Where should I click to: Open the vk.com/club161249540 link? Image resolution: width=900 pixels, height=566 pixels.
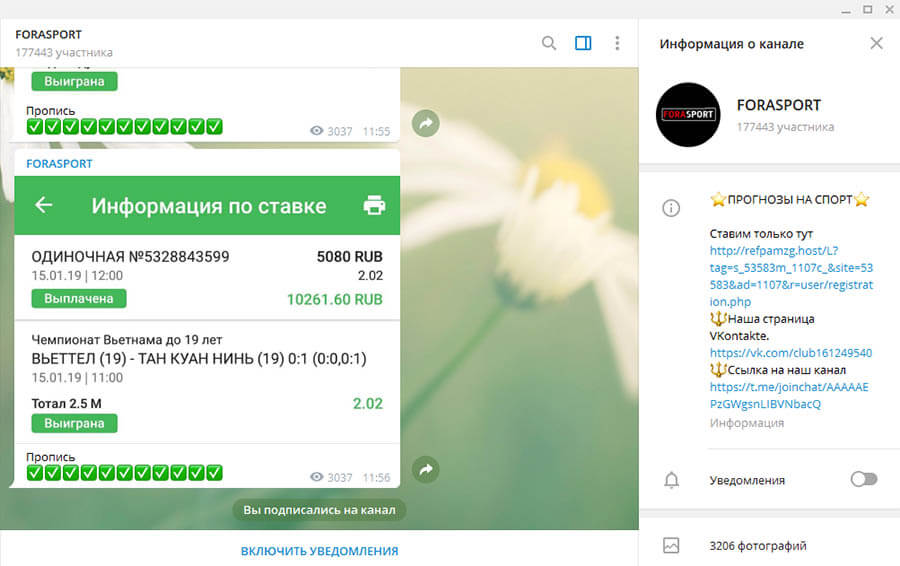[791, 352]
